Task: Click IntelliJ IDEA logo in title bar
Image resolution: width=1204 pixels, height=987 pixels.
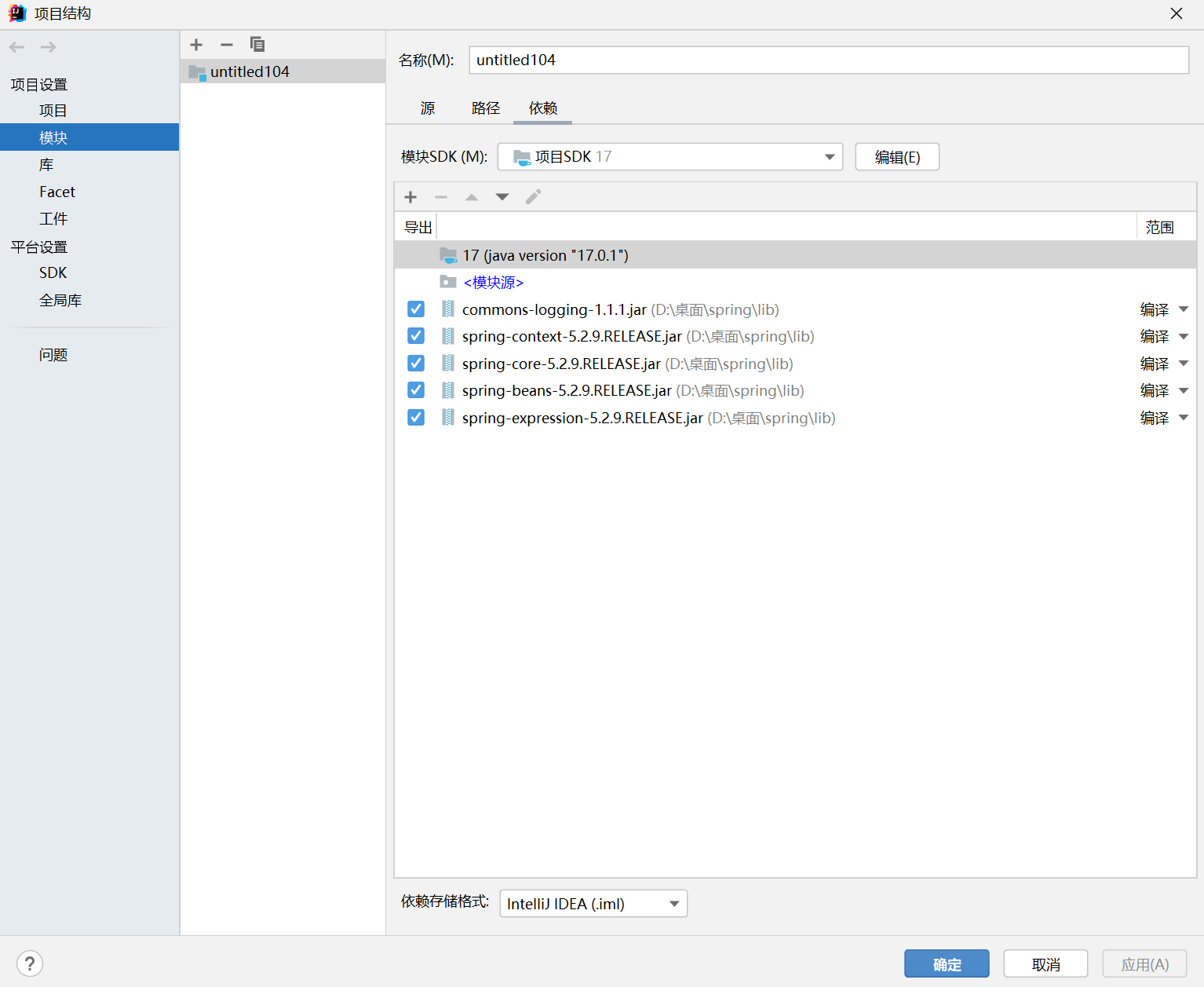Action: [x=16, y=13]
